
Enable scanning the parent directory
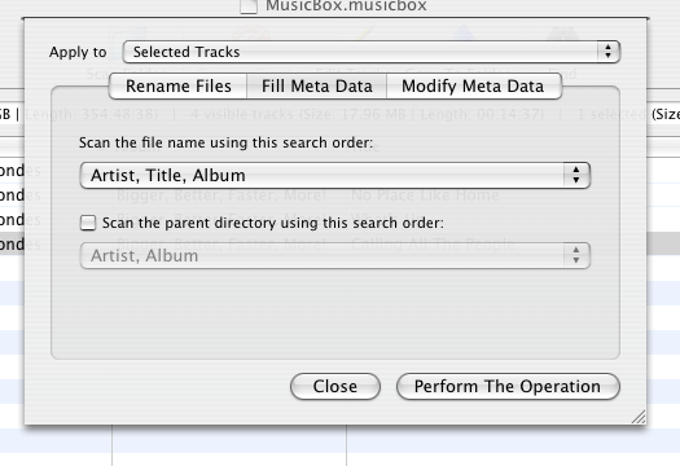[88, 223]
